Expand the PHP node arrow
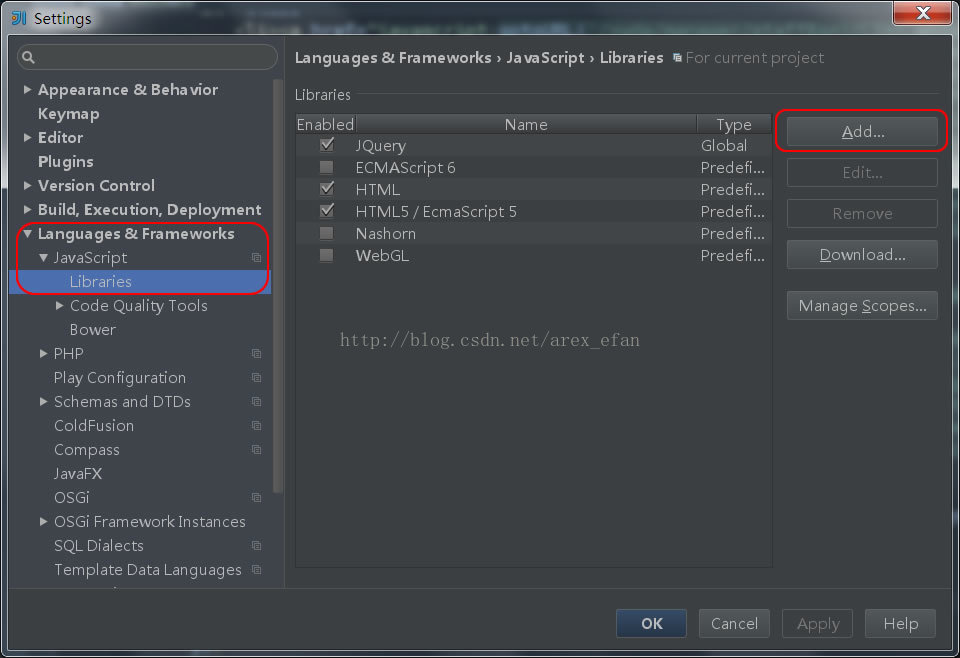The image size is (960, 658). [43, 354]
